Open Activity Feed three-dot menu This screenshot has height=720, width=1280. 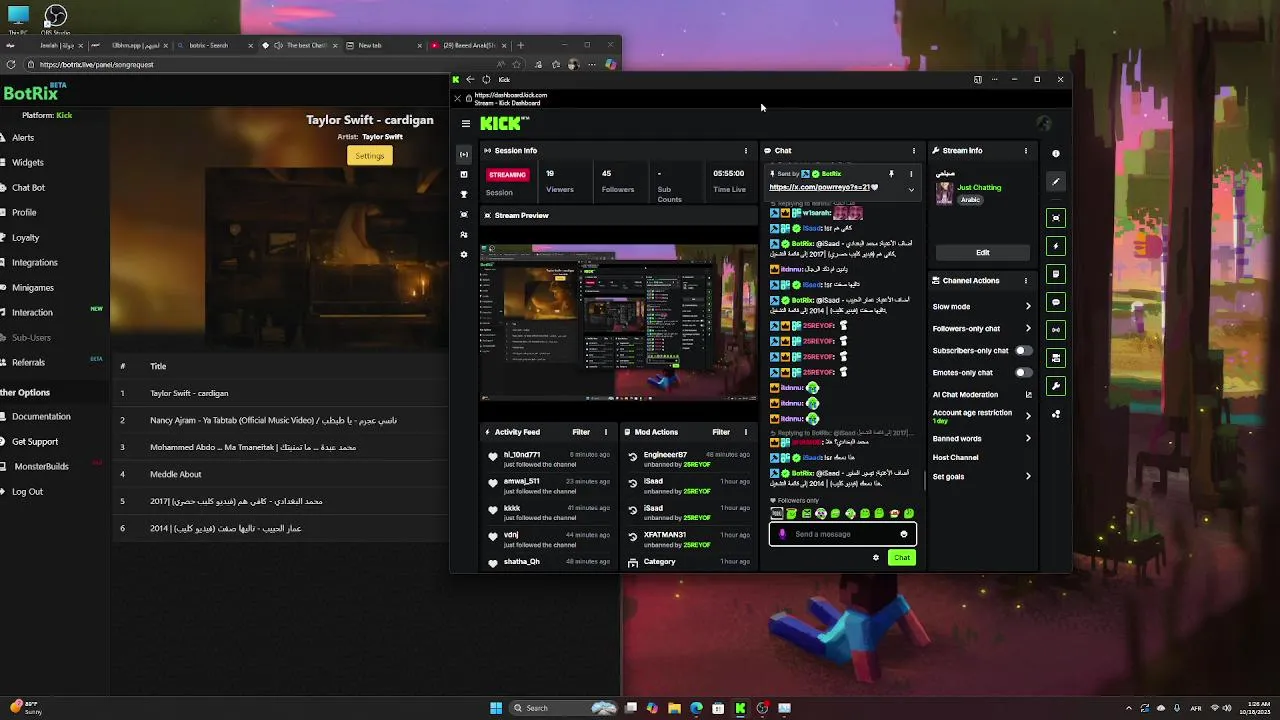click(x=605, y=432)
